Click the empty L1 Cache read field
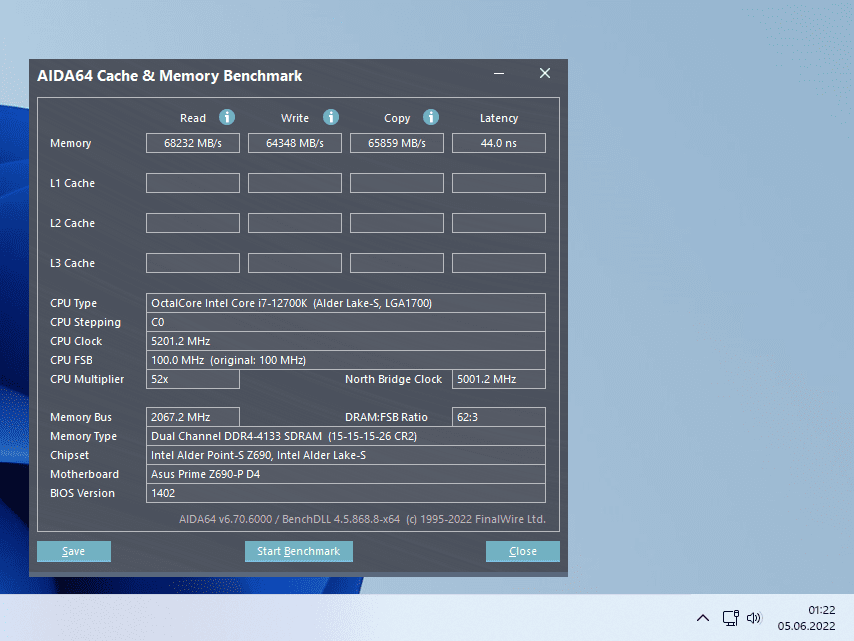The width and height of the screenshot is (854, 641). coord(193,183)
